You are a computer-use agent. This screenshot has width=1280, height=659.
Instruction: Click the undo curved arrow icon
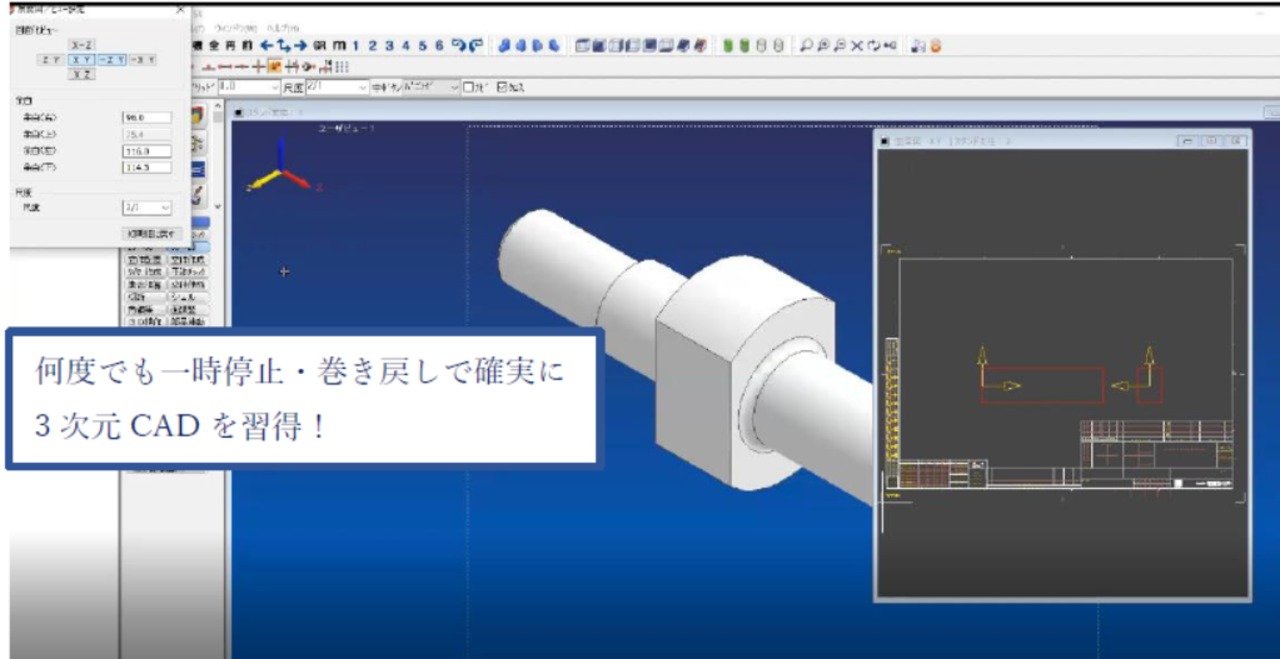click(x=458, y=46)
